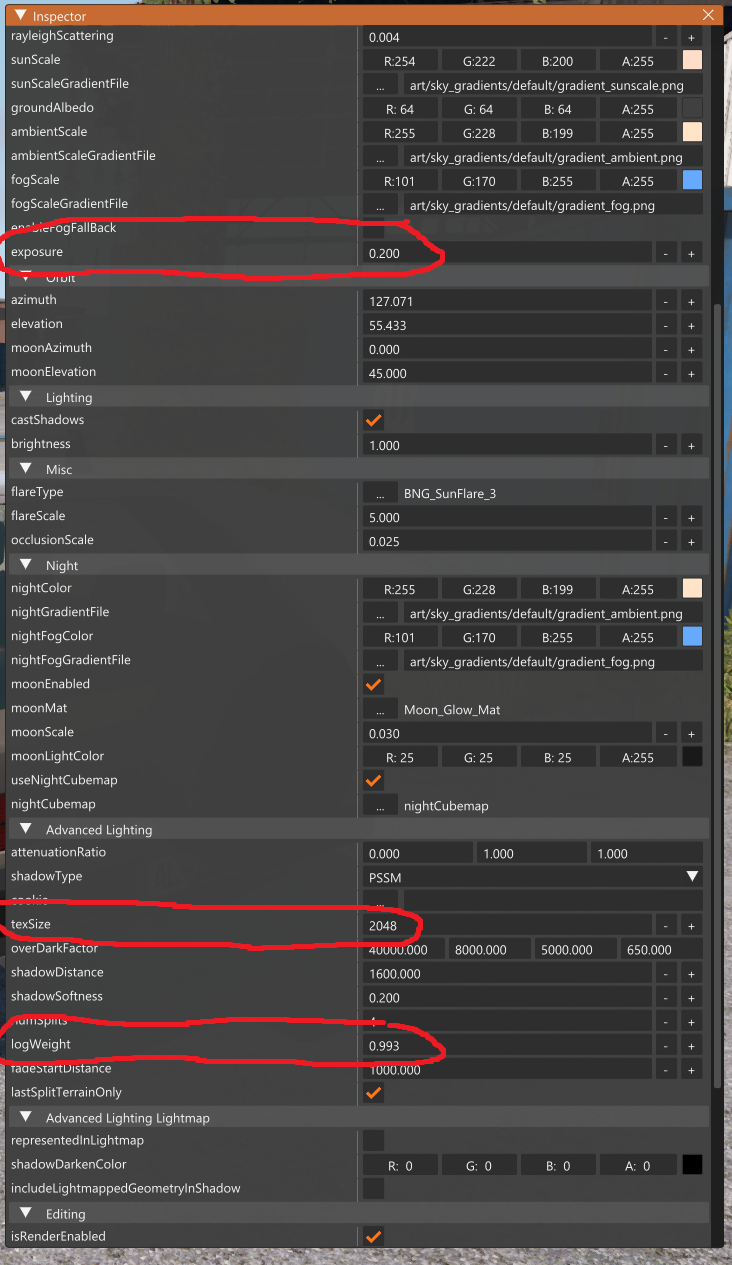Click plus stepper for exposure
Screen dimensions: 732x1265
pyautogui.click(x=691, y=253)
